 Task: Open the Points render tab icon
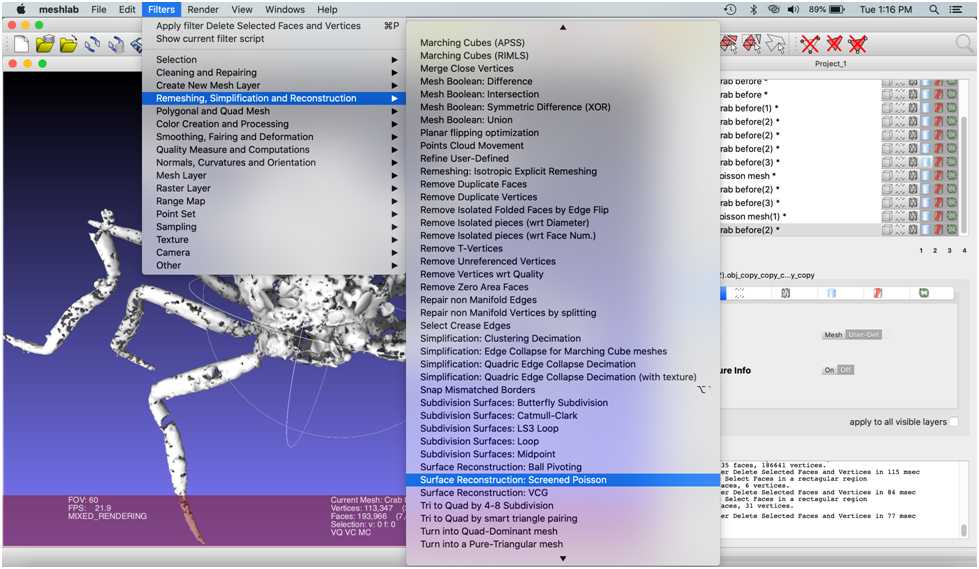[x=740, y=293]
